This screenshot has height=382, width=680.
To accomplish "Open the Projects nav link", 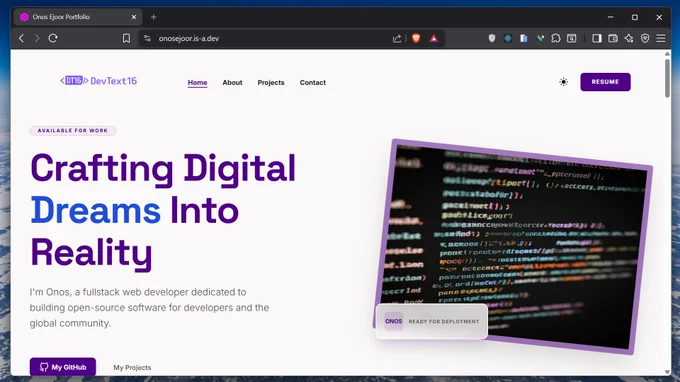I will (271, 82).
